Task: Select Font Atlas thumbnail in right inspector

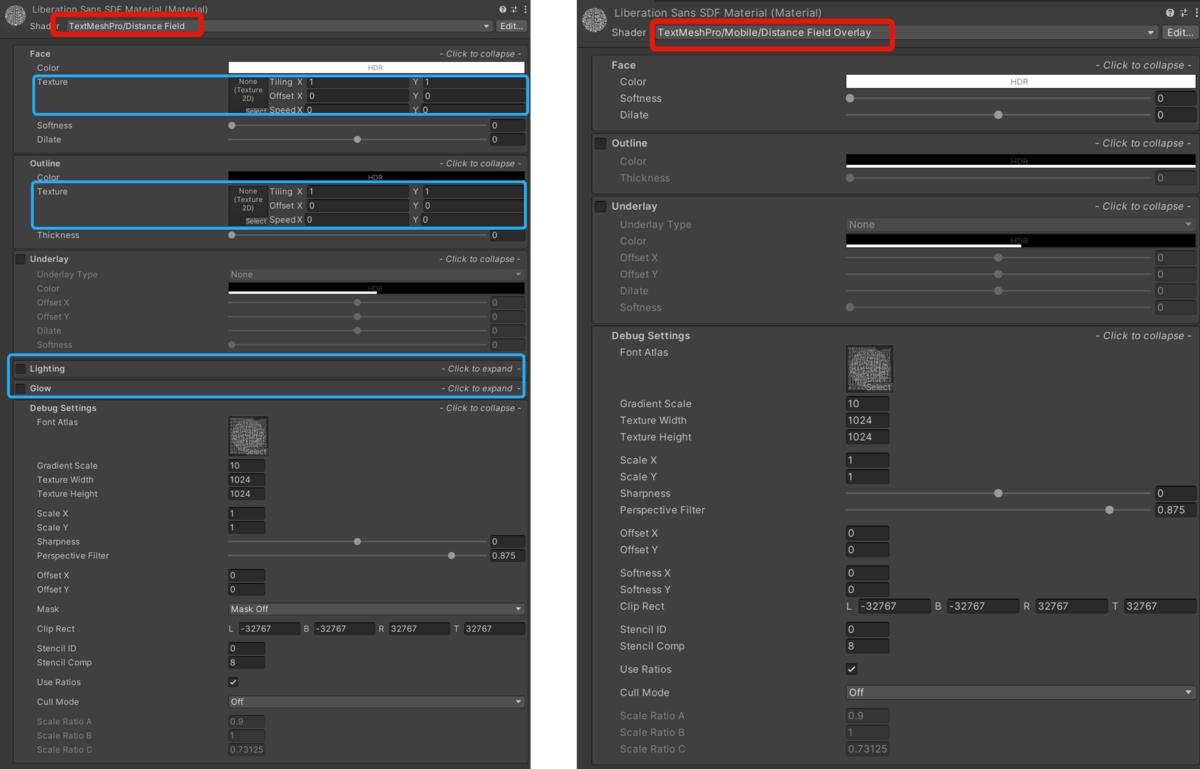Action: (869, 369)
